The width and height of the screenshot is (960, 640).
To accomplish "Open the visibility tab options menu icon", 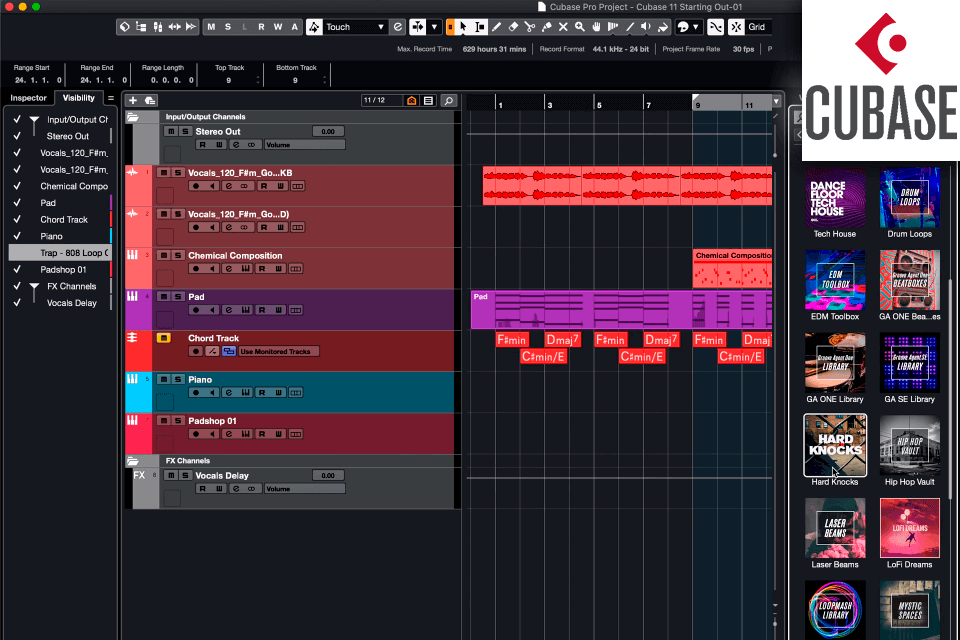I will [x=111, y=98].
